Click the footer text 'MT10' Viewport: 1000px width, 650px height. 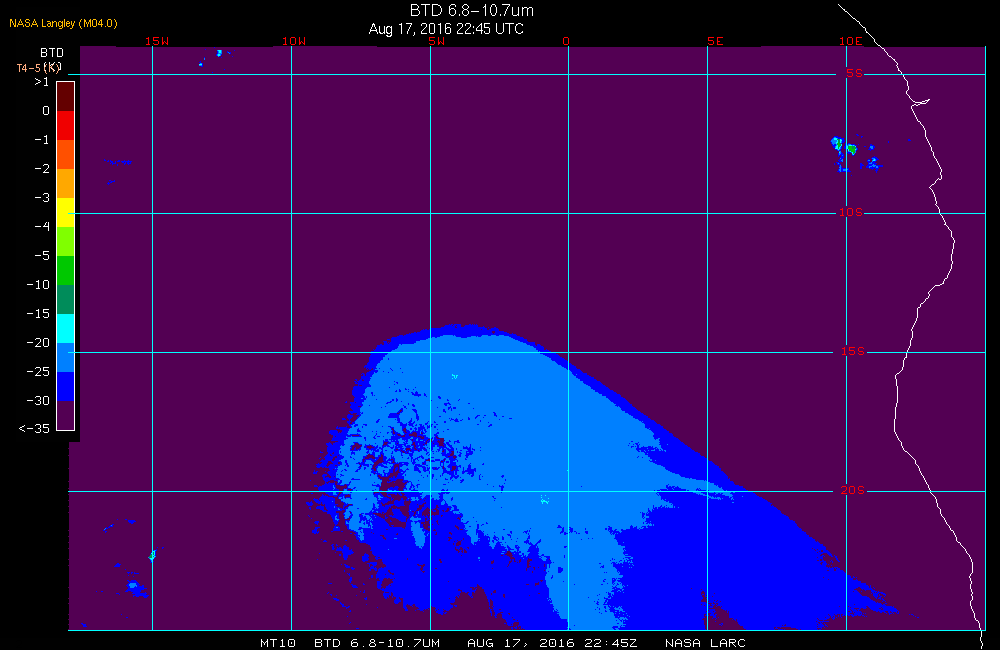278,643
